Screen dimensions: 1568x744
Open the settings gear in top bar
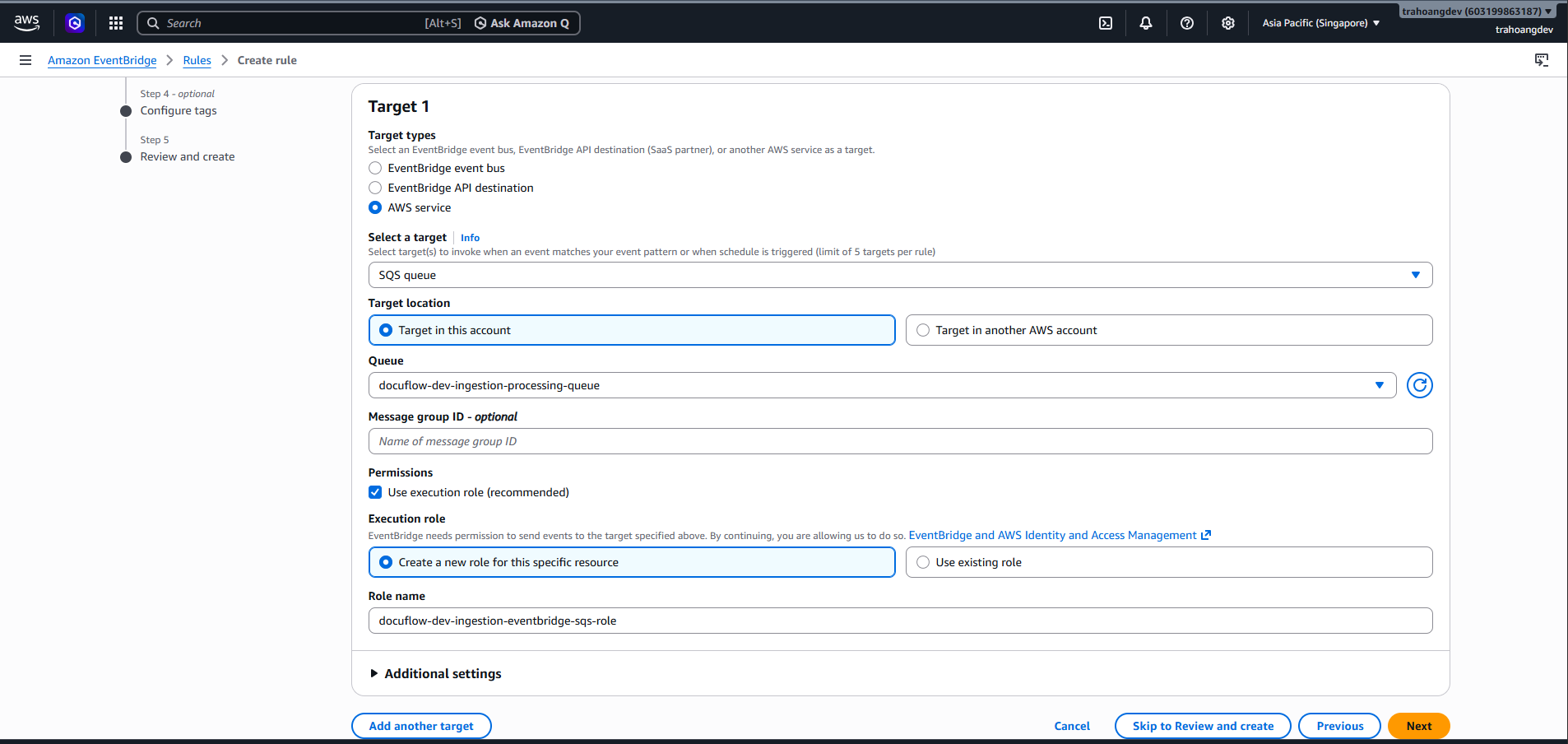click(1228, 23)
